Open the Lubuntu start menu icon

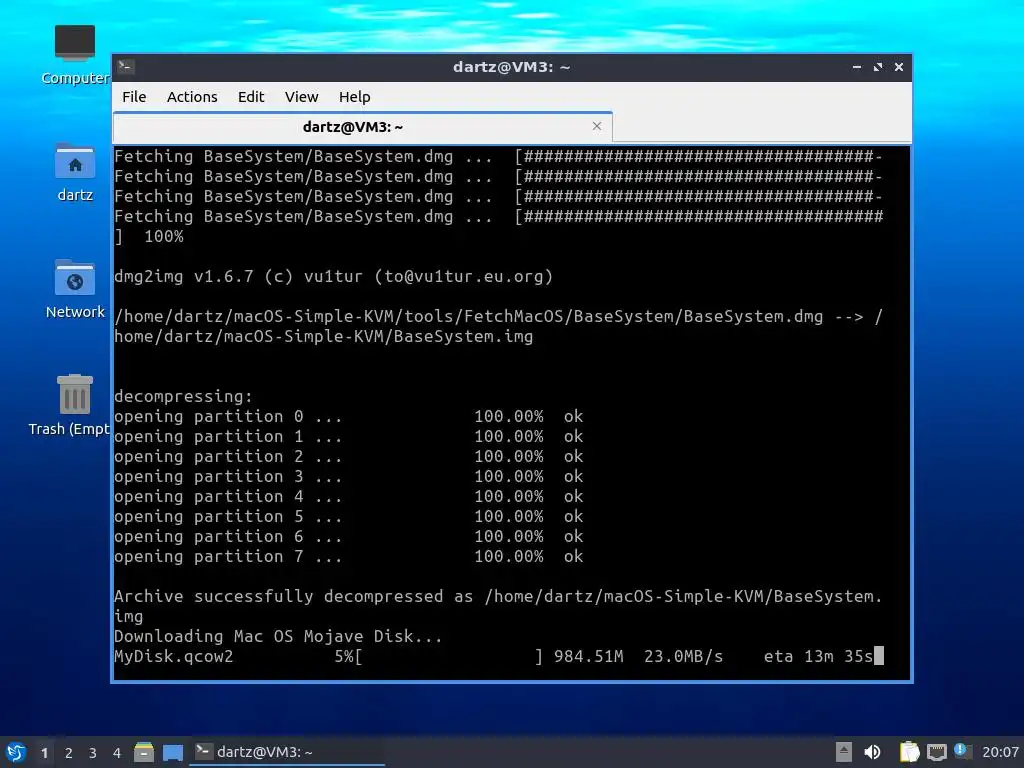[16, 752]
